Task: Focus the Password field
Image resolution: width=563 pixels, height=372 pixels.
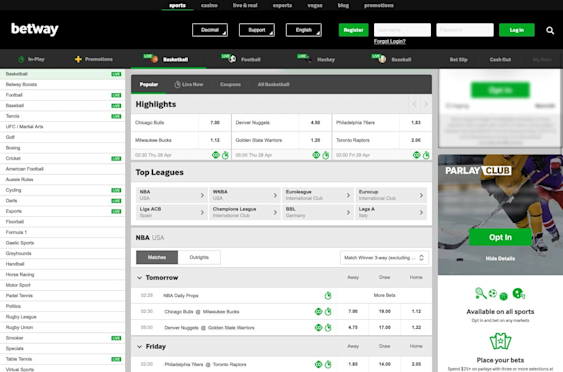Action: (465, 30)
